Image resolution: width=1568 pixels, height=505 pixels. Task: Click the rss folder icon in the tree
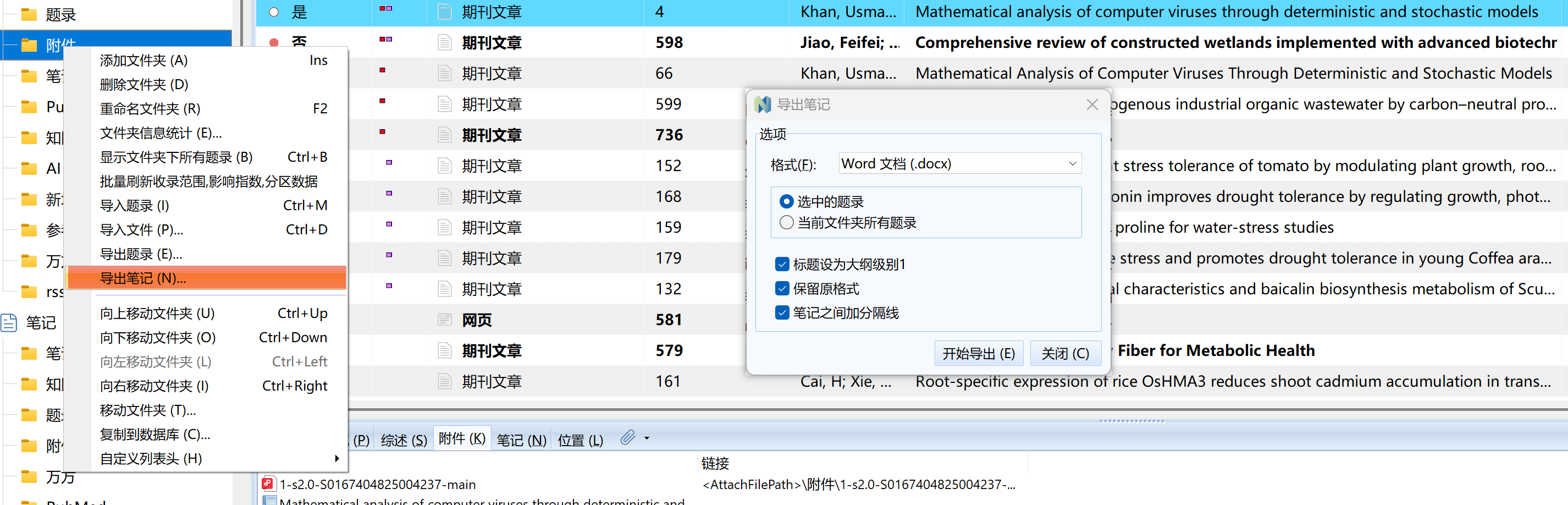tap(29, 292)
